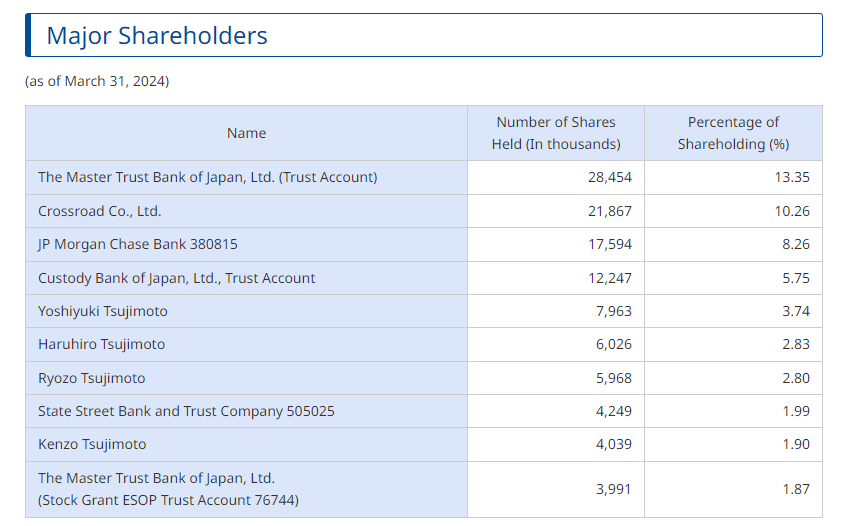Select the Name column header

pyautogui.click(x=247, y=133)
